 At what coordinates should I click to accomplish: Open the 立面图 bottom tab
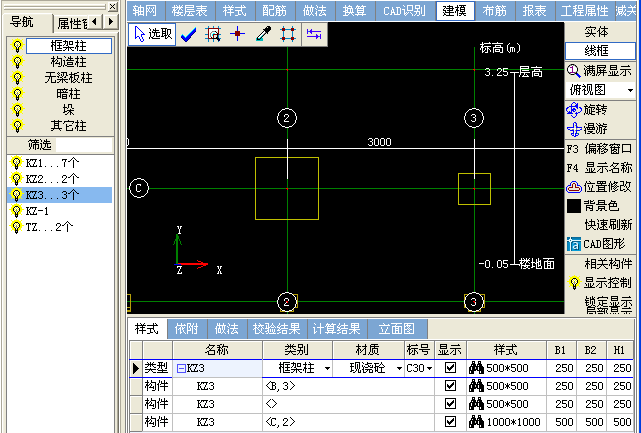(397, 329)
